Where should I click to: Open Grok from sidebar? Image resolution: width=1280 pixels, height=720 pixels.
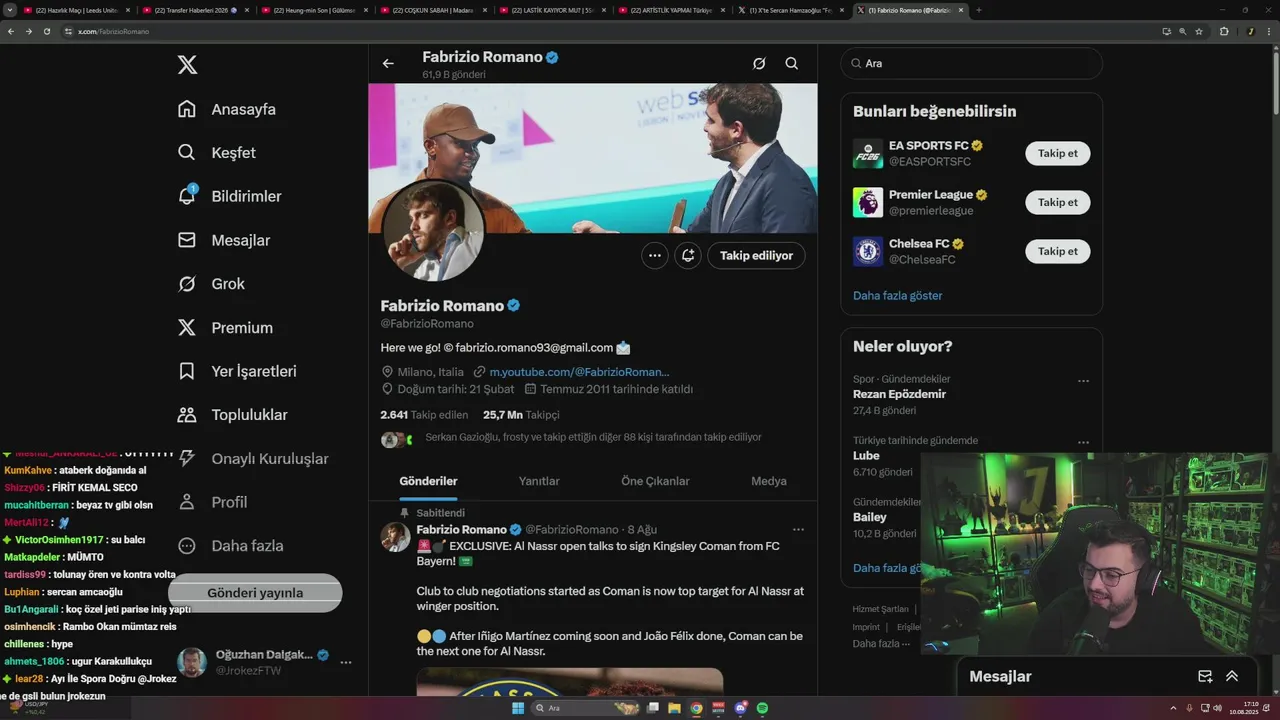(x=211, y=284)
